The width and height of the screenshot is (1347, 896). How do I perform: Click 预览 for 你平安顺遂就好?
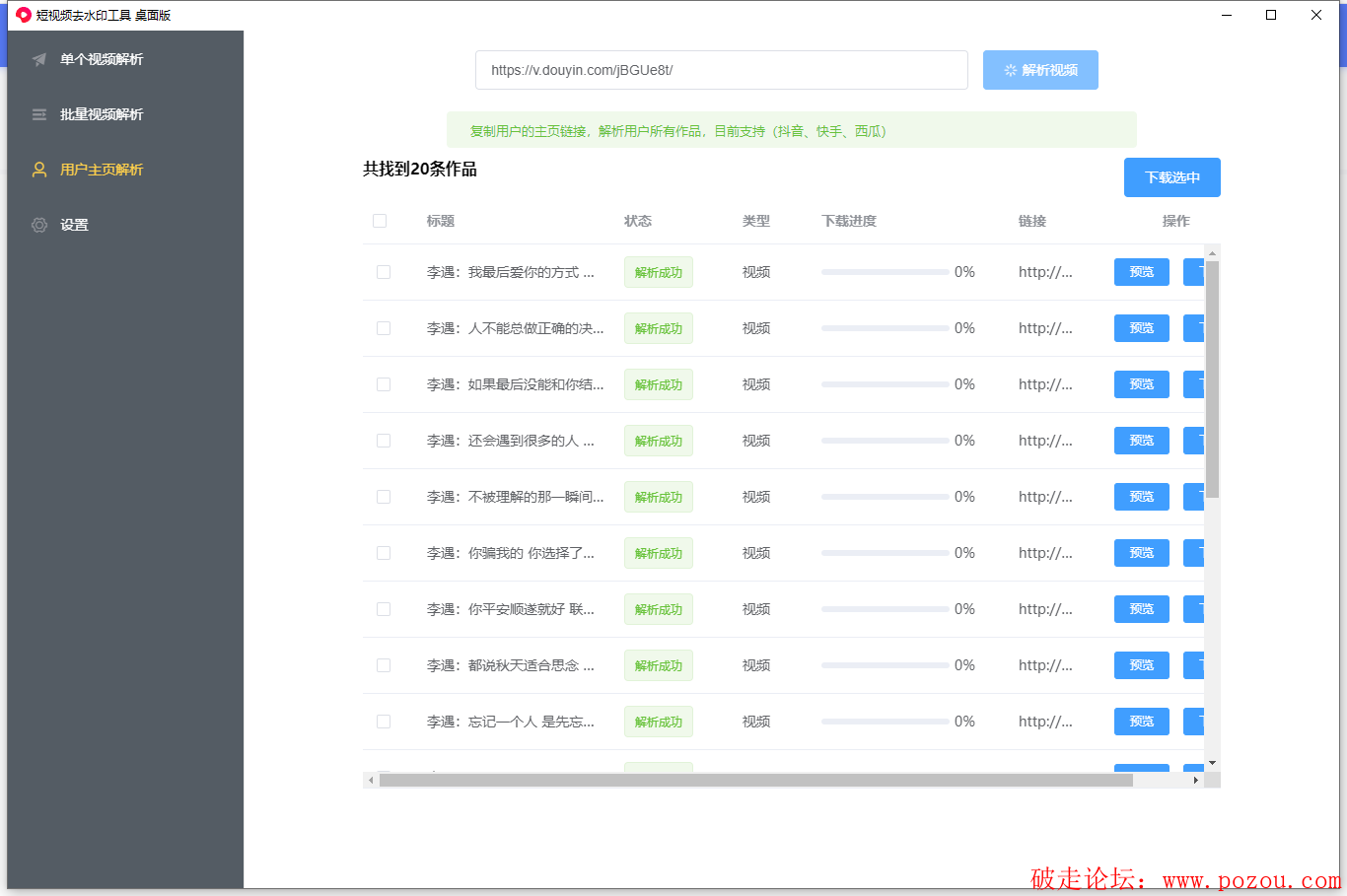pyautogui.click(x=1142, y=609)
